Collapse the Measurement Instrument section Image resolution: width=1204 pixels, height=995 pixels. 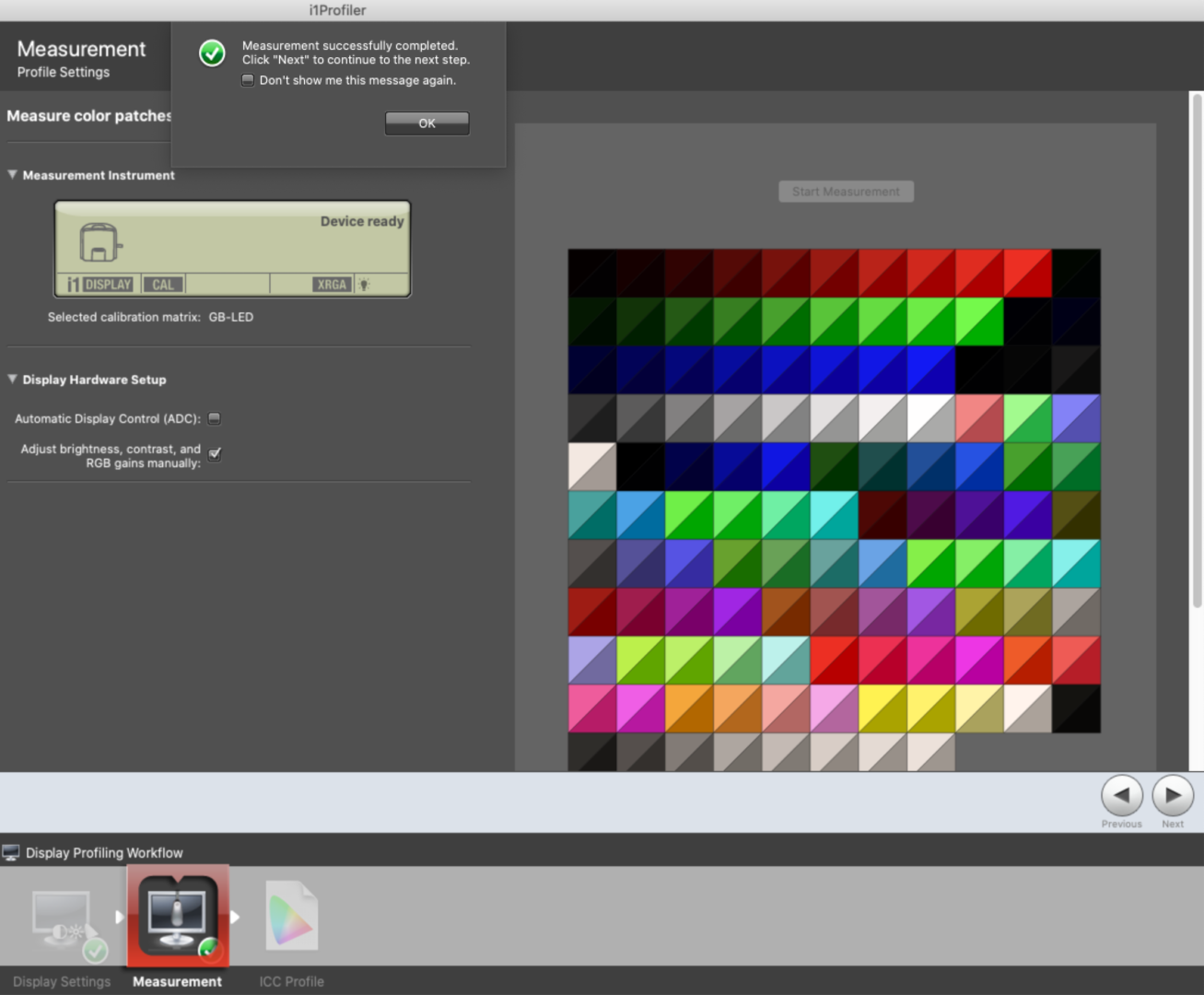13,175
